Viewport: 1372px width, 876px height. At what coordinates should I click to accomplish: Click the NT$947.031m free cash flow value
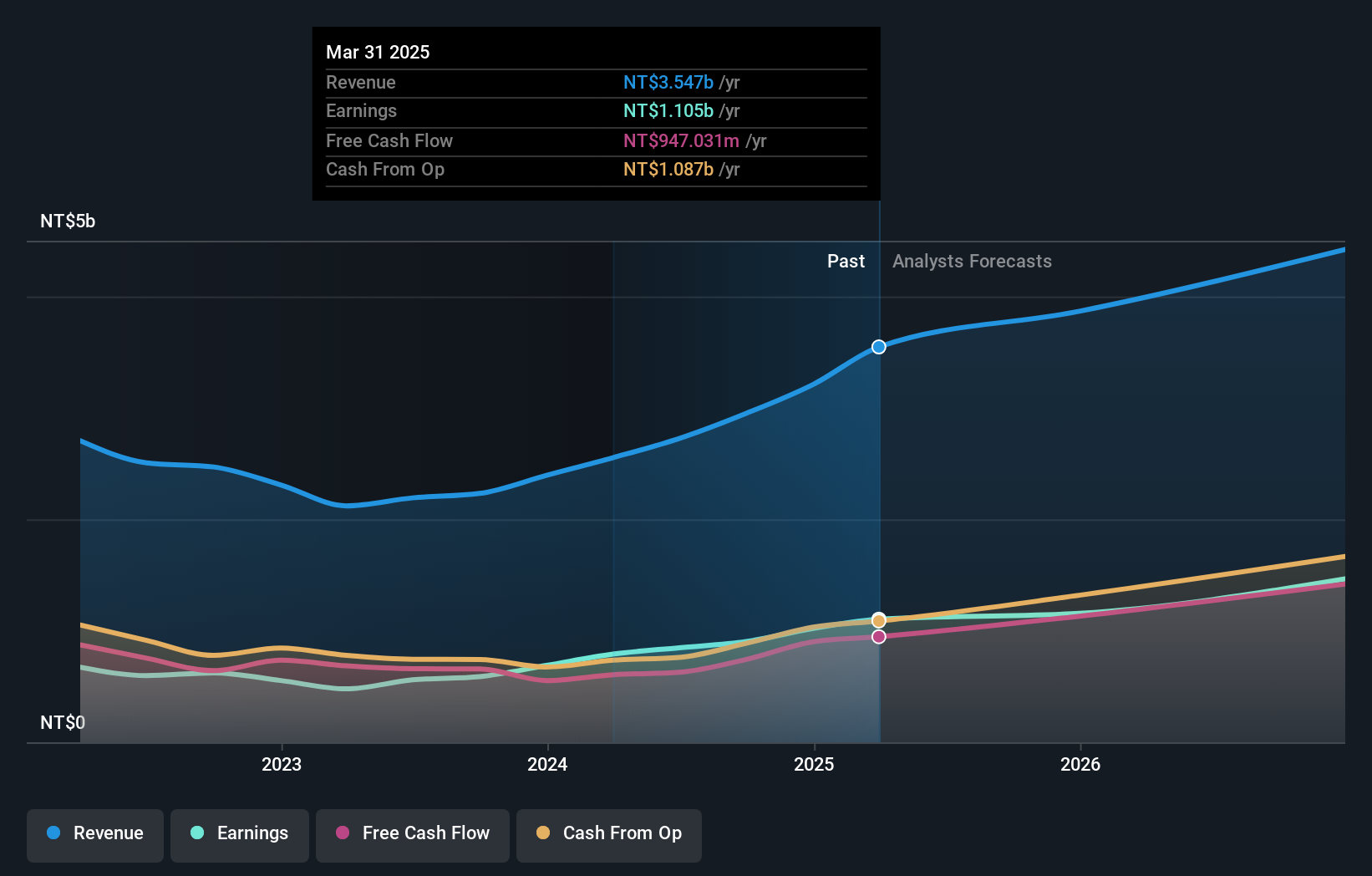tap(681, 141)
